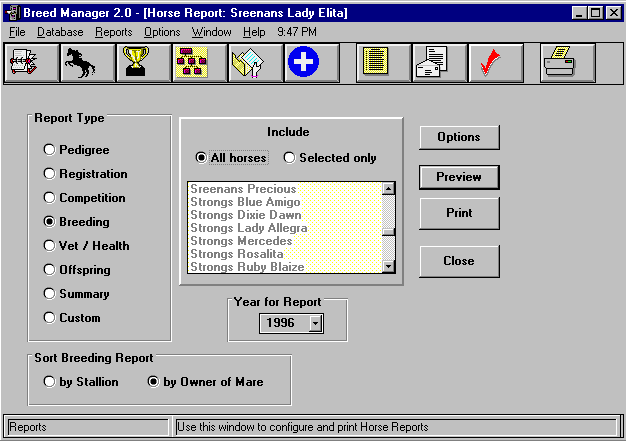The width and height of the screenshot is (626, 441).
Task: Sort breeding report by Stallion
Action: tap(49, 382)
